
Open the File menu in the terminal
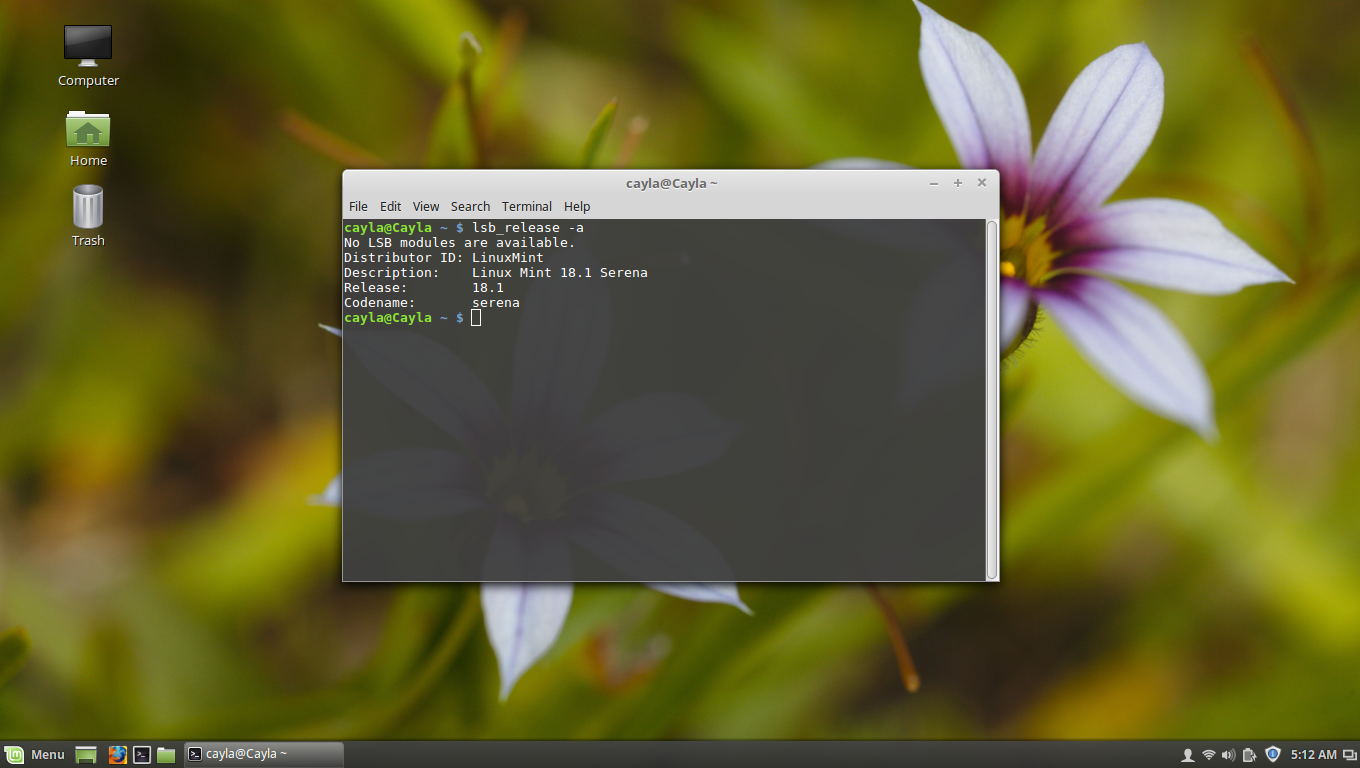(x=358, y=206)
